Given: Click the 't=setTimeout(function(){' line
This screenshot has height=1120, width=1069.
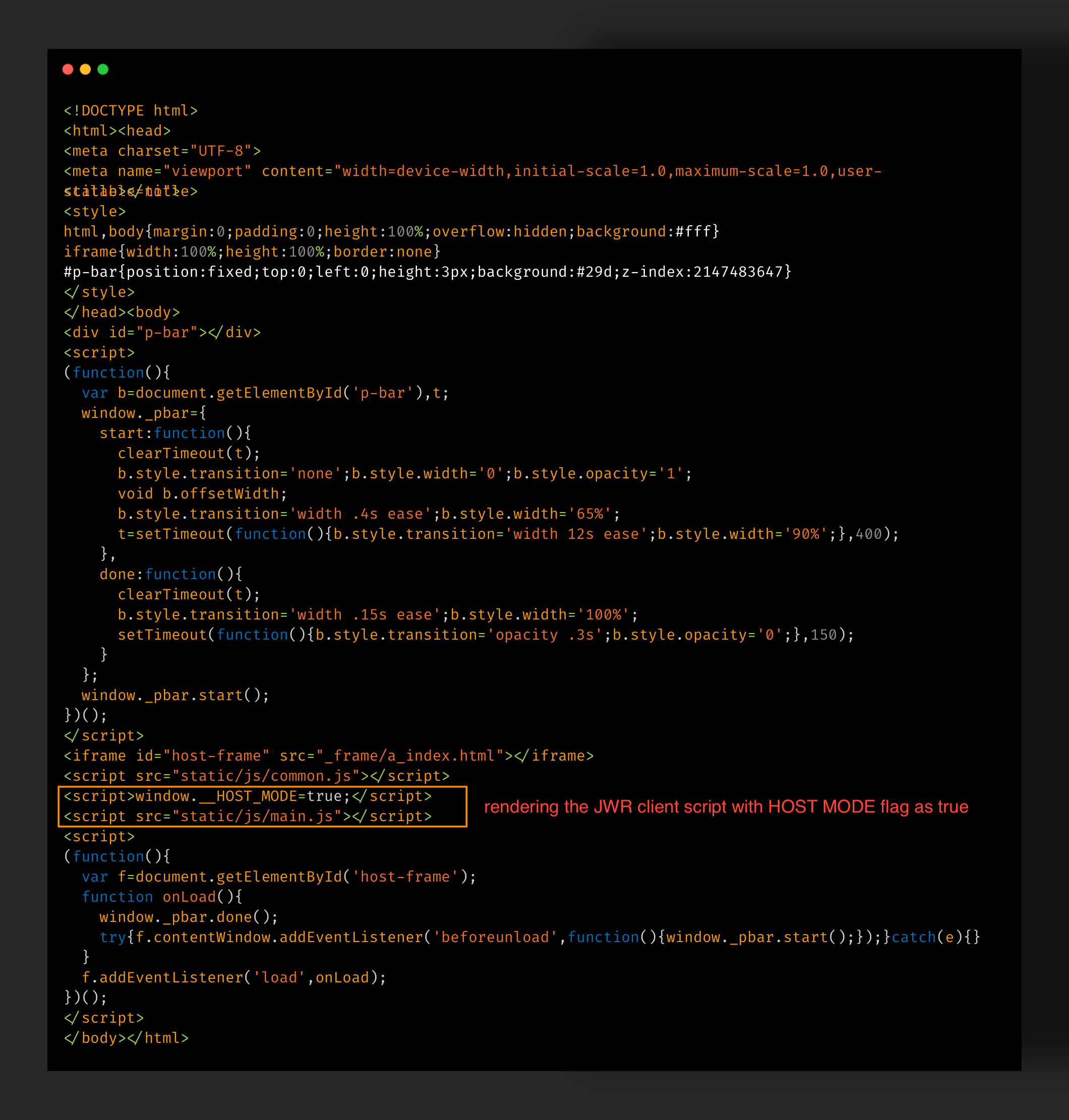Looking at the screenshot, I should pos(508,534).
